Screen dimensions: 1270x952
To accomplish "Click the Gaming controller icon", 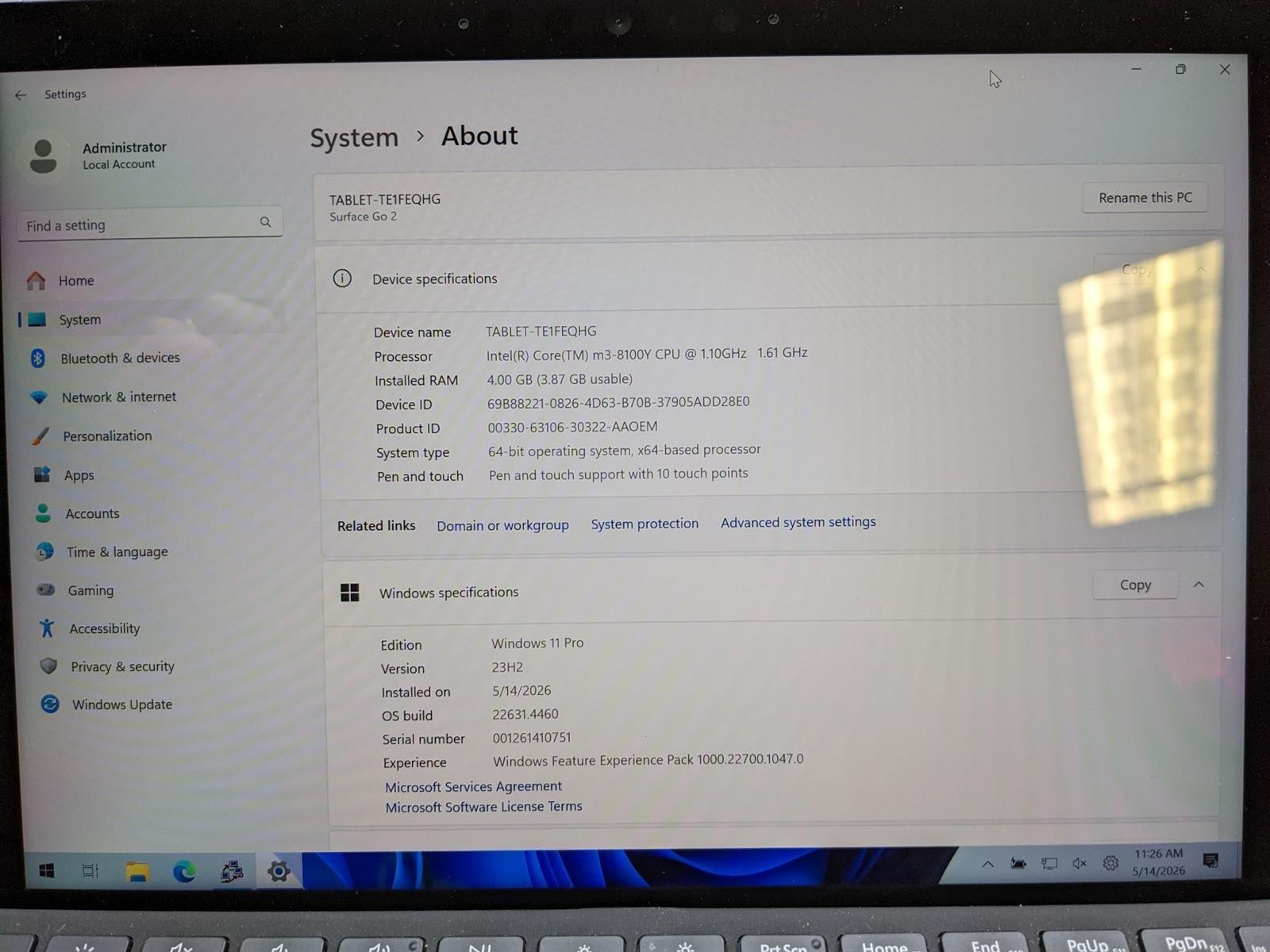I will coord(46,589).
